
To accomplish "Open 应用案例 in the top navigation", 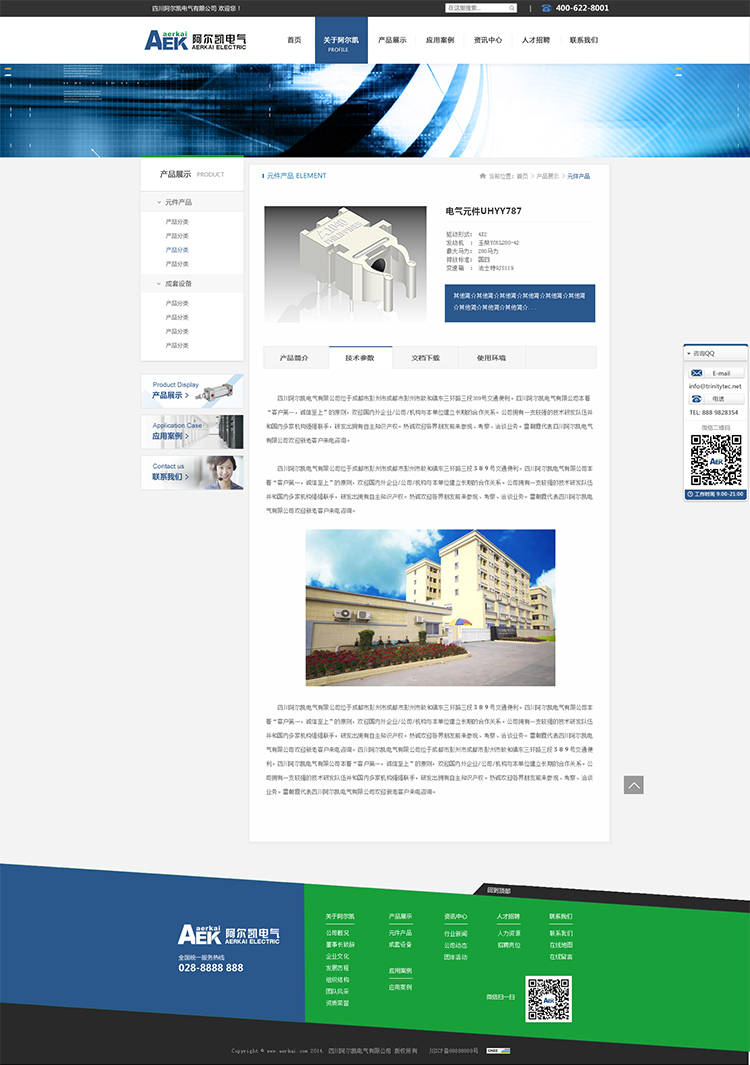I will coord(439,40).
